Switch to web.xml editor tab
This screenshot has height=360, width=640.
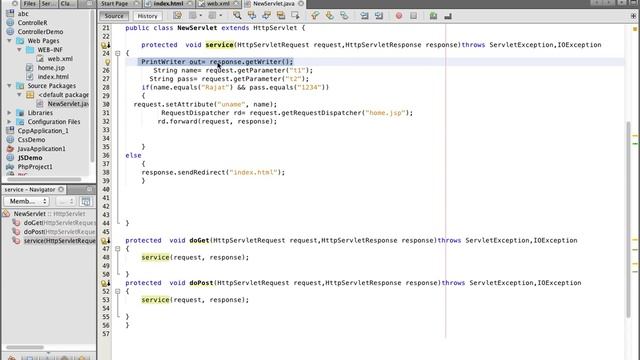point(218,4)
